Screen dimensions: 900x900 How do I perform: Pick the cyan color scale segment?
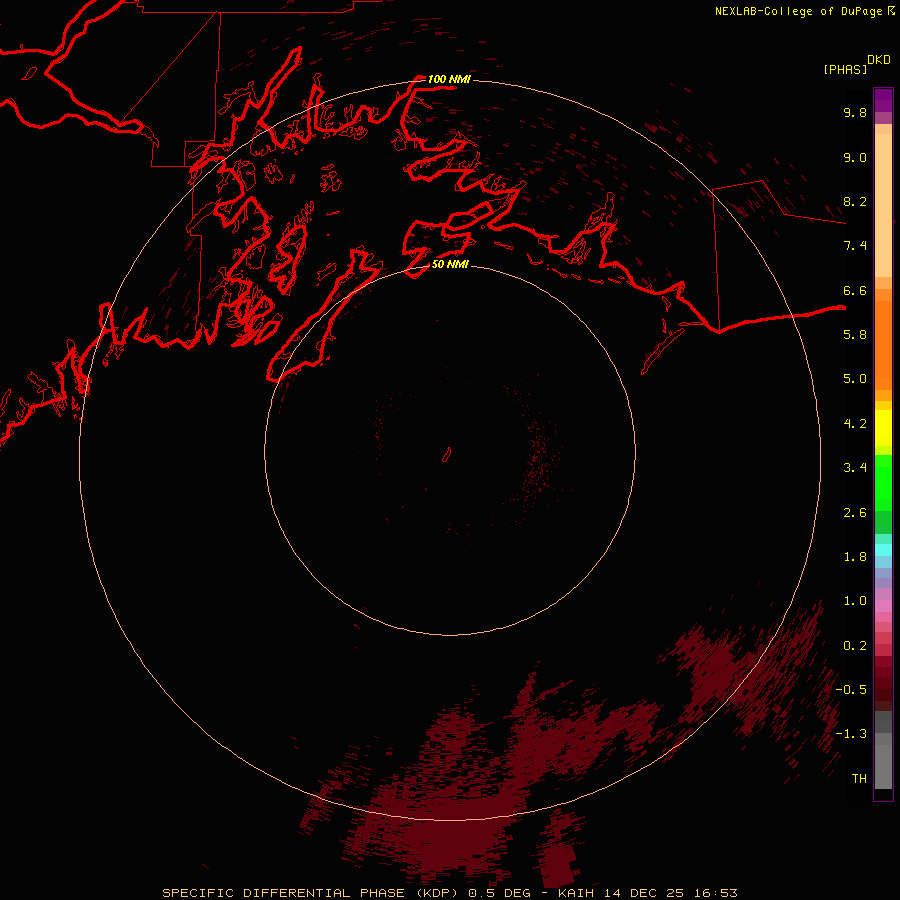883,550
